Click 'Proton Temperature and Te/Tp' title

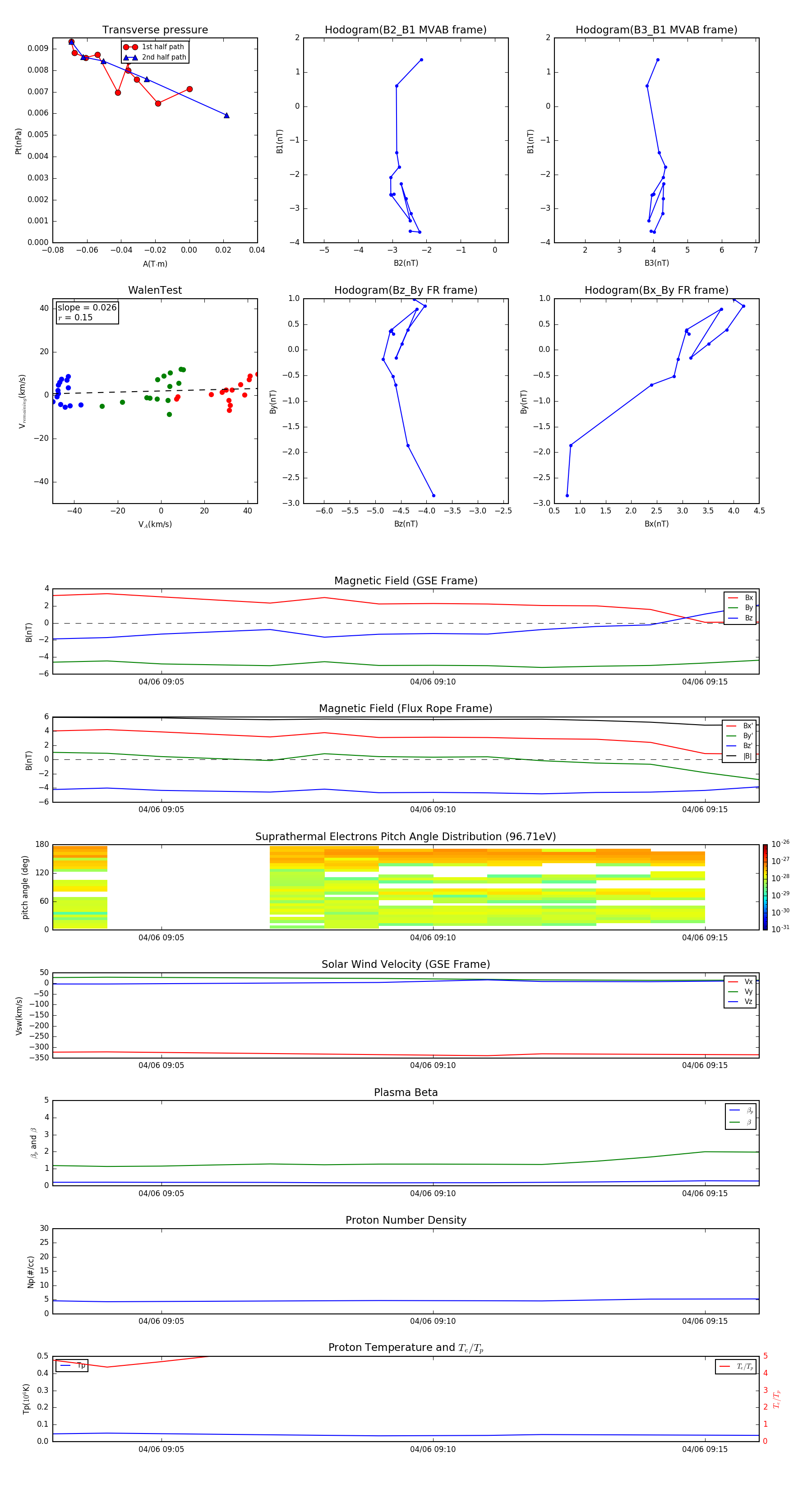(x=406, y=1348)
